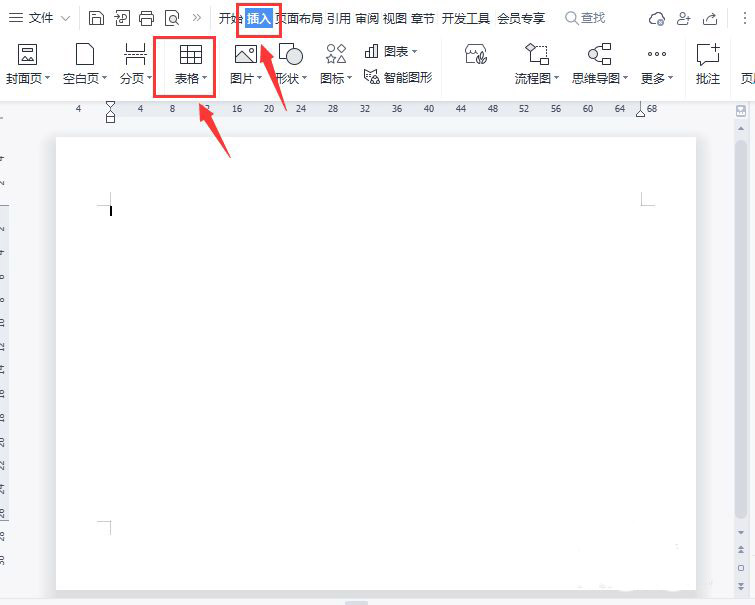Click the 分页 page break icon
755x605 pixels.
pos(135,54)
